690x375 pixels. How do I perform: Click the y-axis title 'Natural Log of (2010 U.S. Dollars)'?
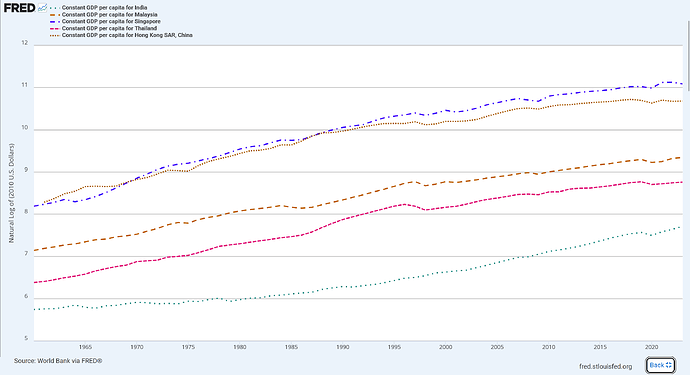coord(11,193)
